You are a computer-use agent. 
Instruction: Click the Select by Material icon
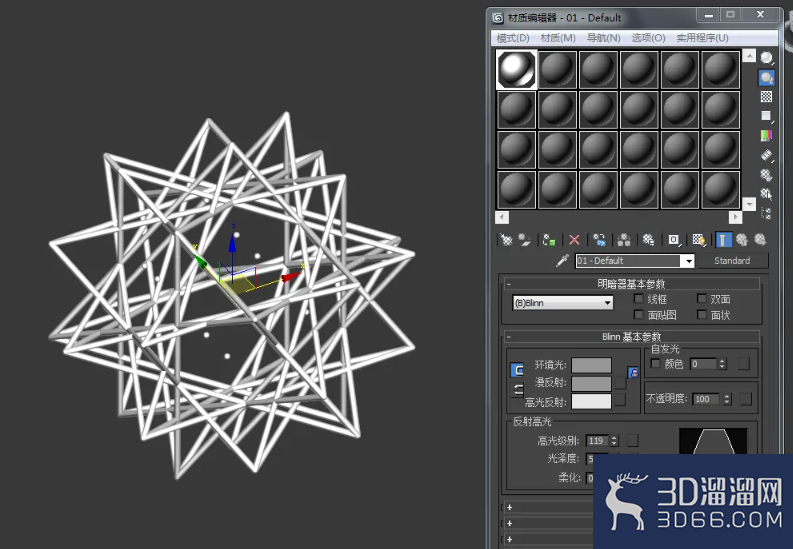pos(767,194)
